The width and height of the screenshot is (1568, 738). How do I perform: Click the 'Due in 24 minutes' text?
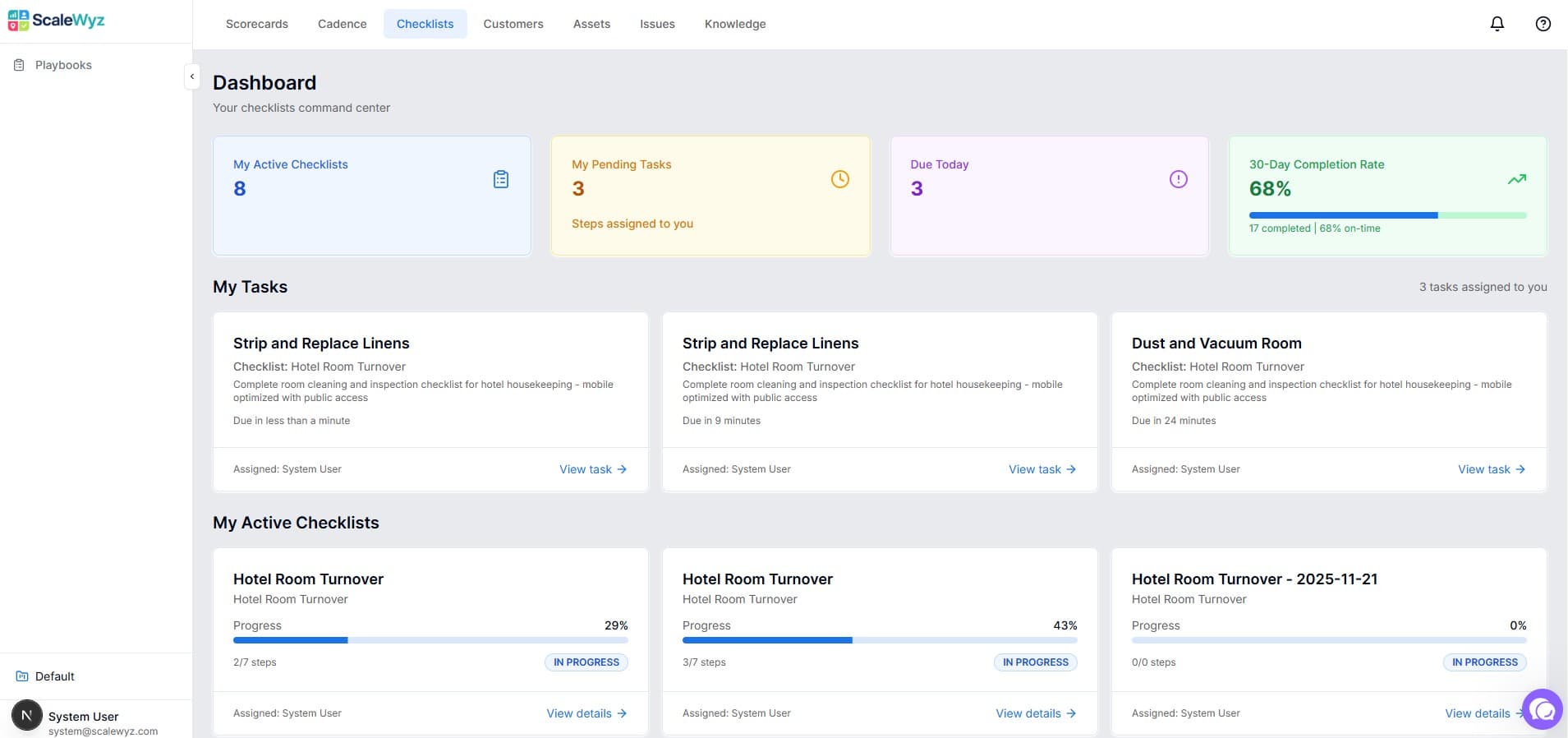click(1174, 421)
